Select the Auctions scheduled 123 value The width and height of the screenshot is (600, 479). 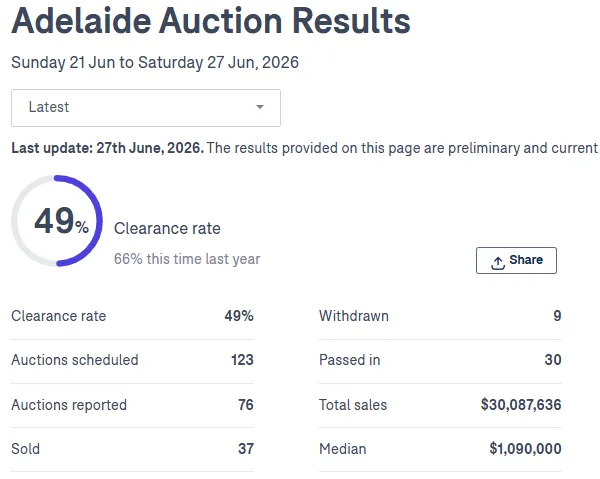[242, 360]
